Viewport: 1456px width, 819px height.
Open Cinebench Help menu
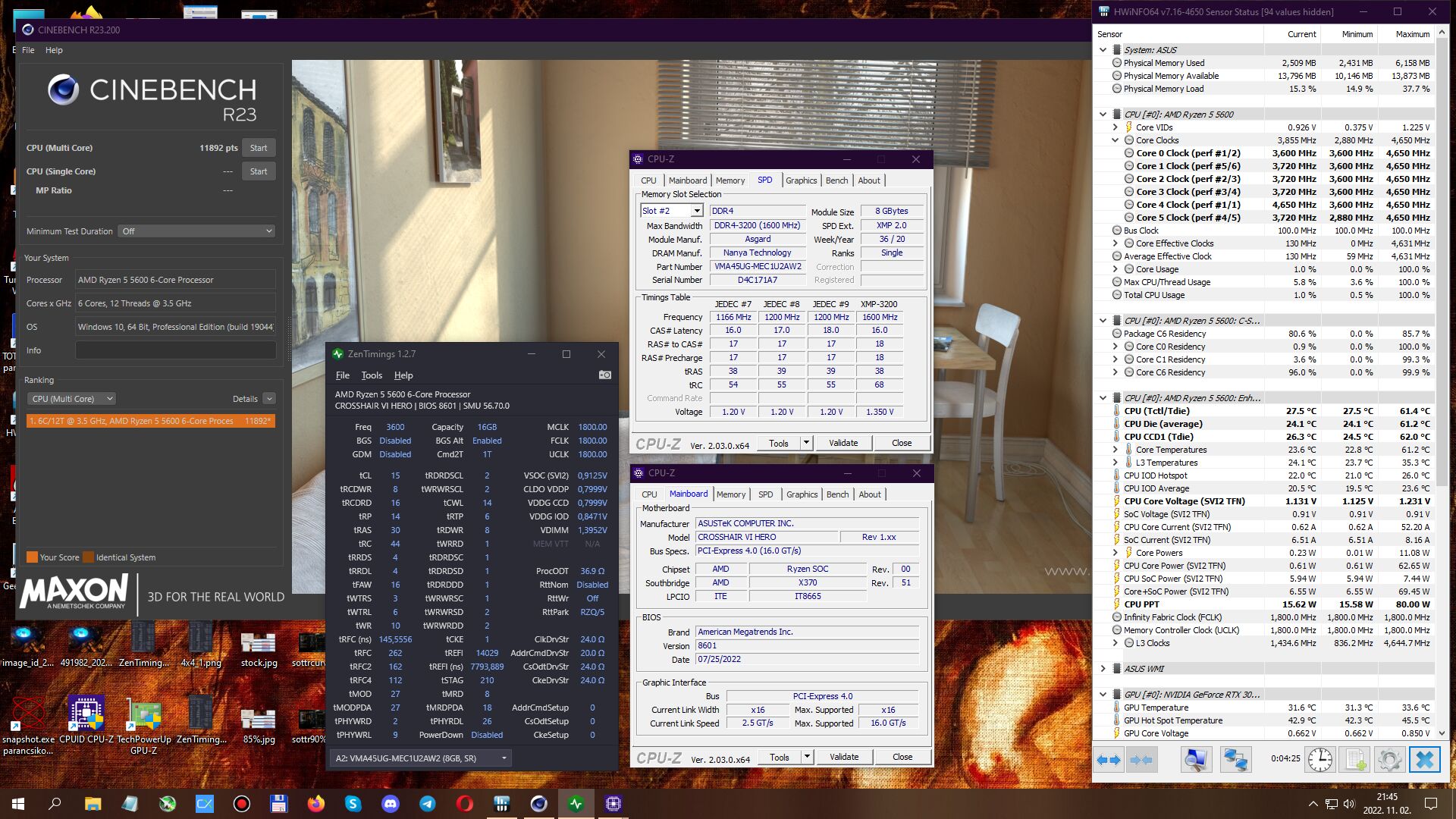pos(54,50)
